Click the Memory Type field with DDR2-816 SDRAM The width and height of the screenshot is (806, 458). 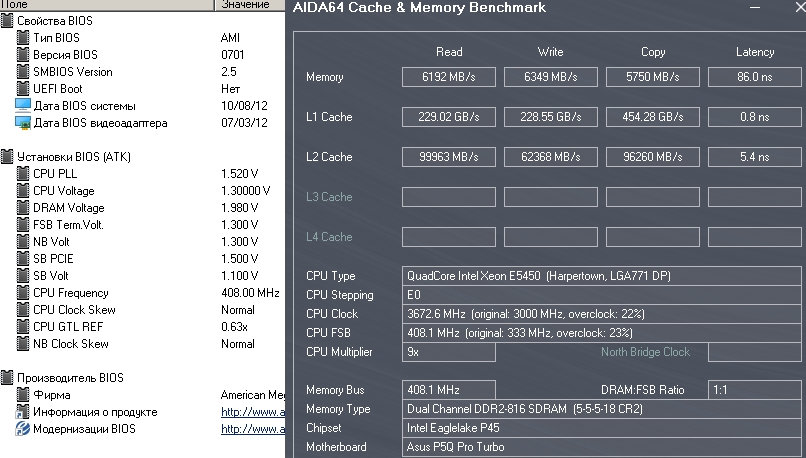pos(602,409)
